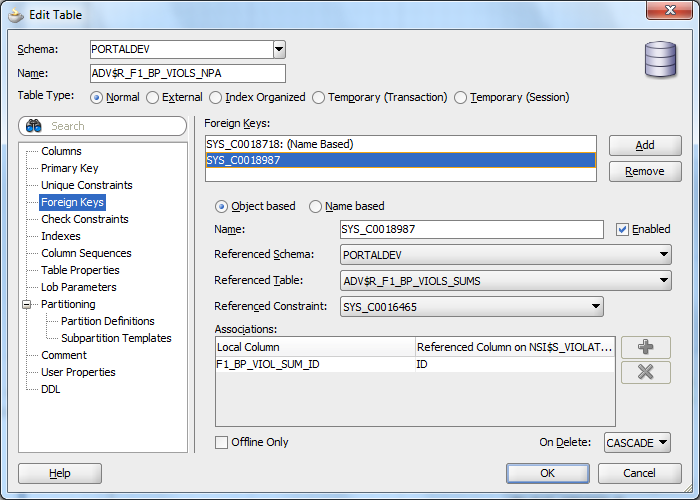
Task: Click the database cylinder icon
Action: [x=661, y=59]
